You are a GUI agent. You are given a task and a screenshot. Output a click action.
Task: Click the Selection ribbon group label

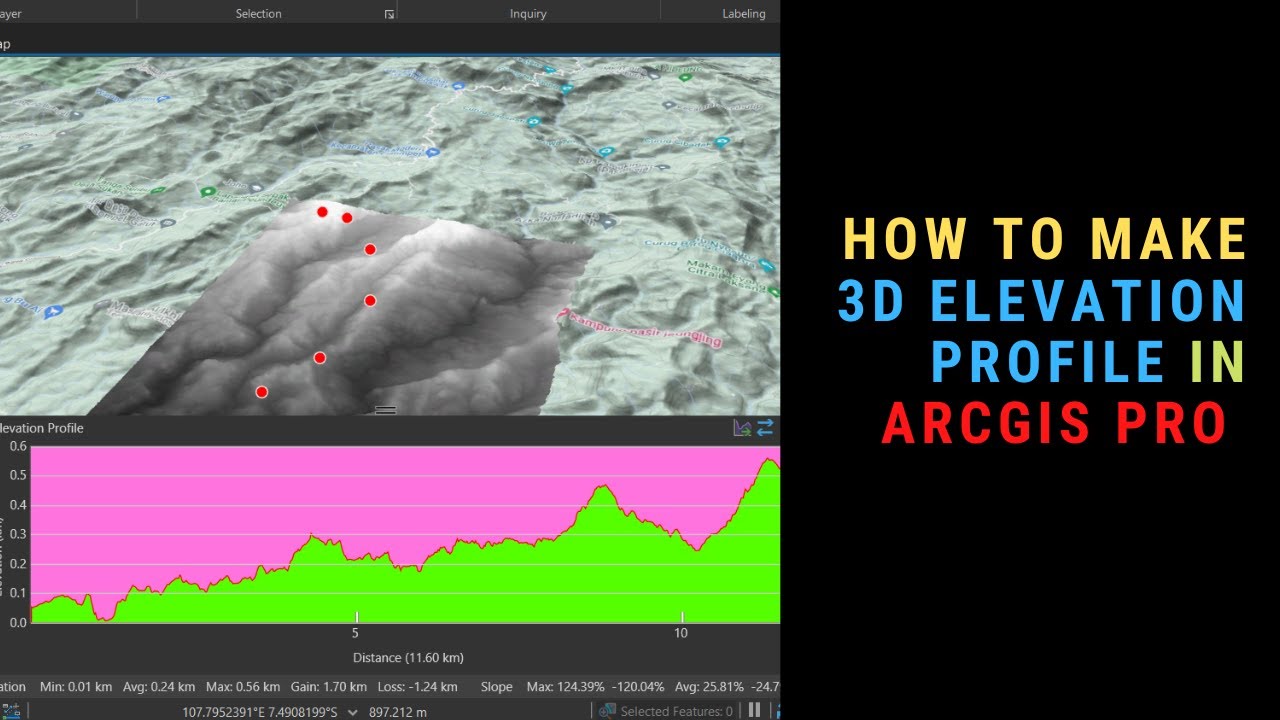pos(258,14)
